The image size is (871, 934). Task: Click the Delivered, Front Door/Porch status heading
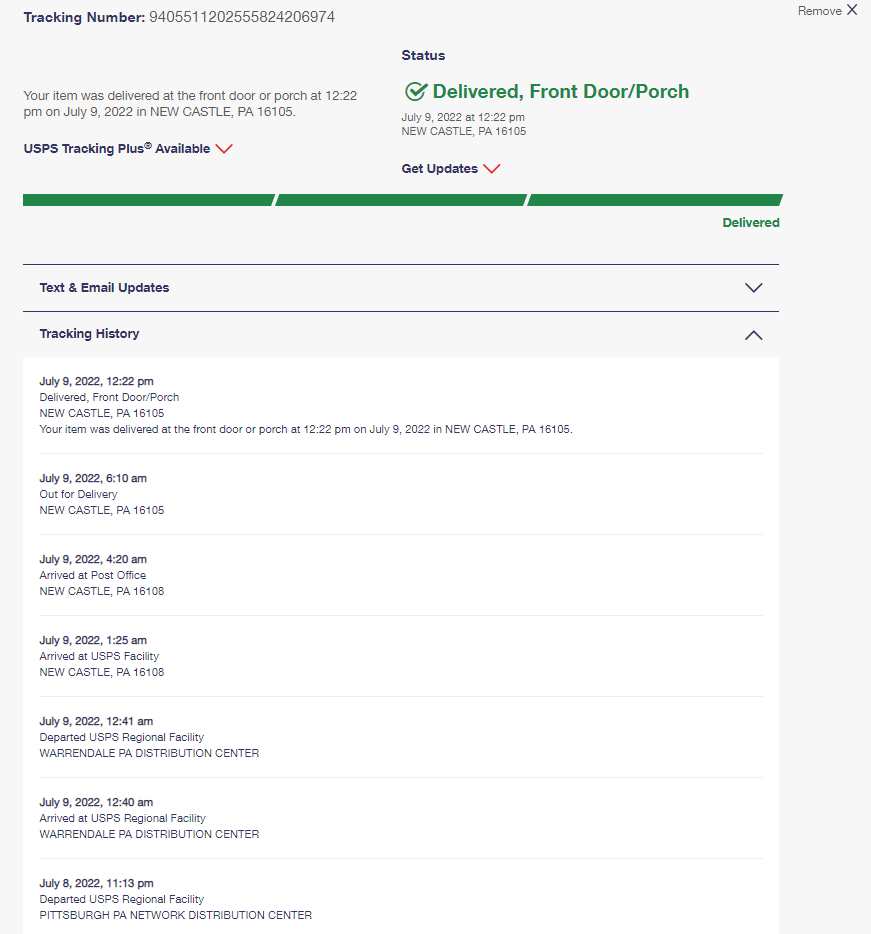pos(560,92)
